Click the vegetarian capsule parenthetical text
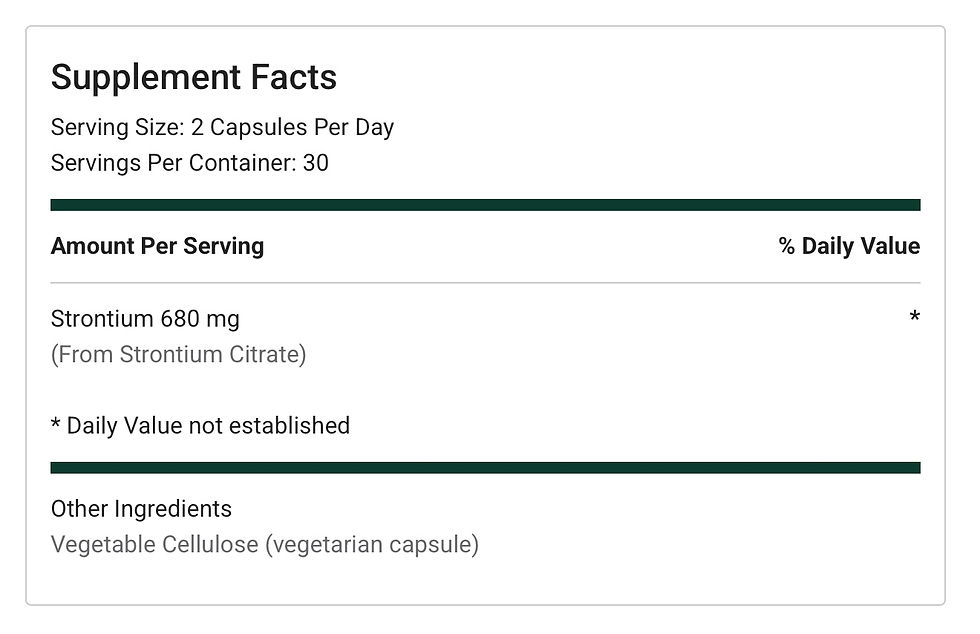 coord(372,545)
